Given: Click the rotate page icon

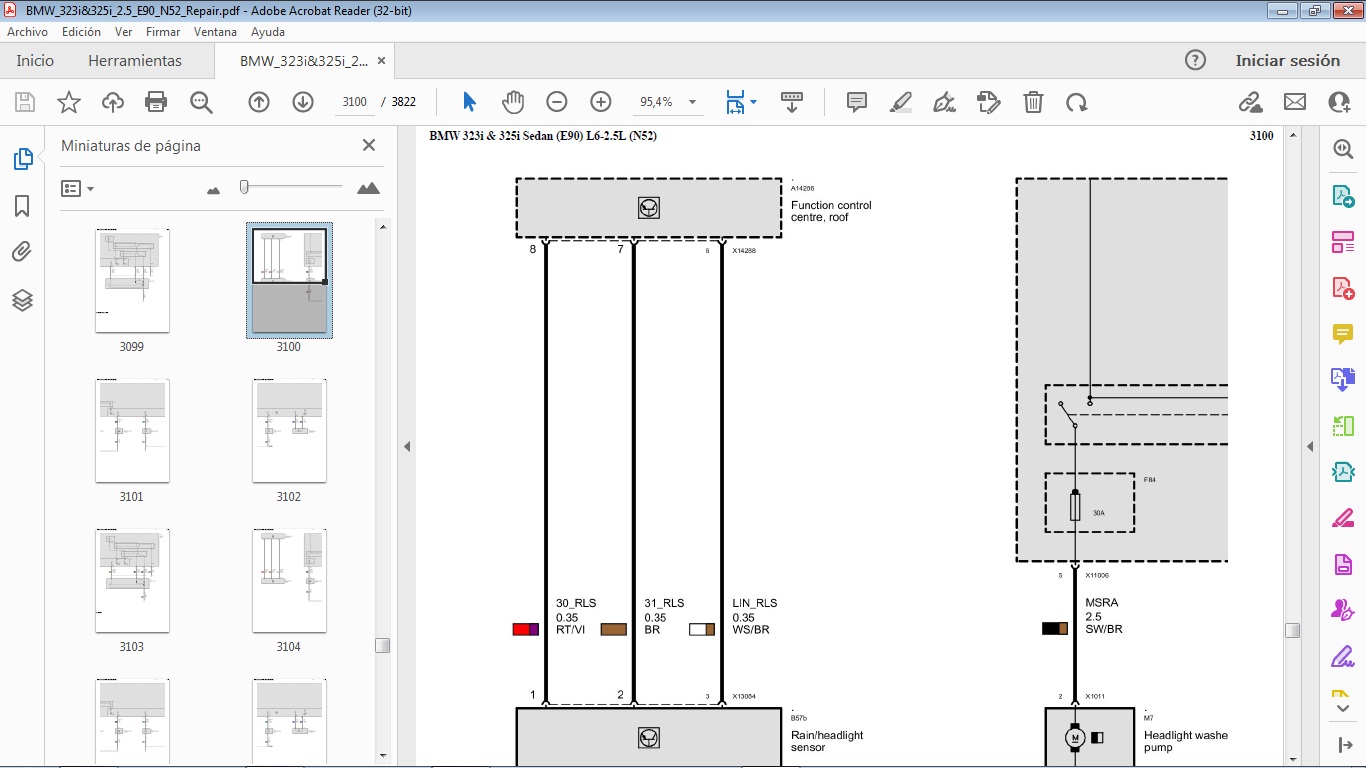Looking at the screenshot, I should 1077,102.
